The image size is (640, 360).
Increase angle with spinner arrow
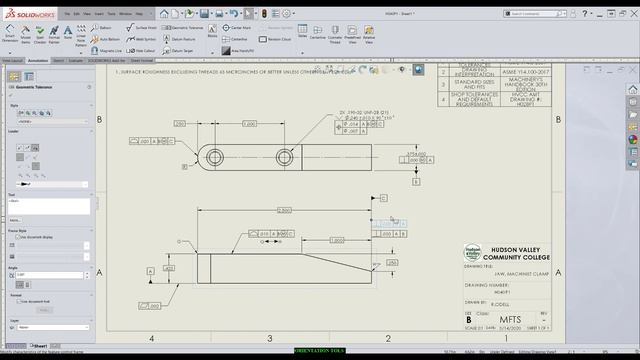pyautogui.click(x=87, y=273)
